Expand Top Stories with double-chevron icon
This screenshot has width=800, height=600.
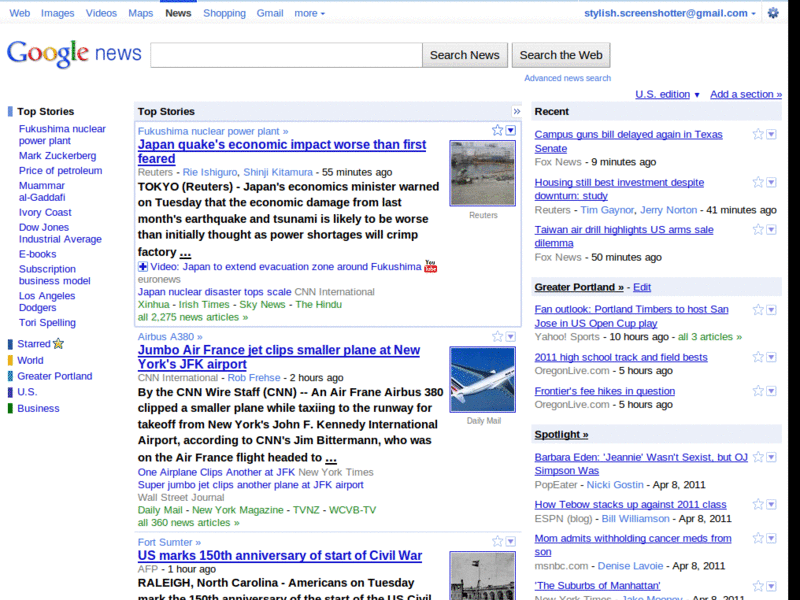tap(516, 111)
